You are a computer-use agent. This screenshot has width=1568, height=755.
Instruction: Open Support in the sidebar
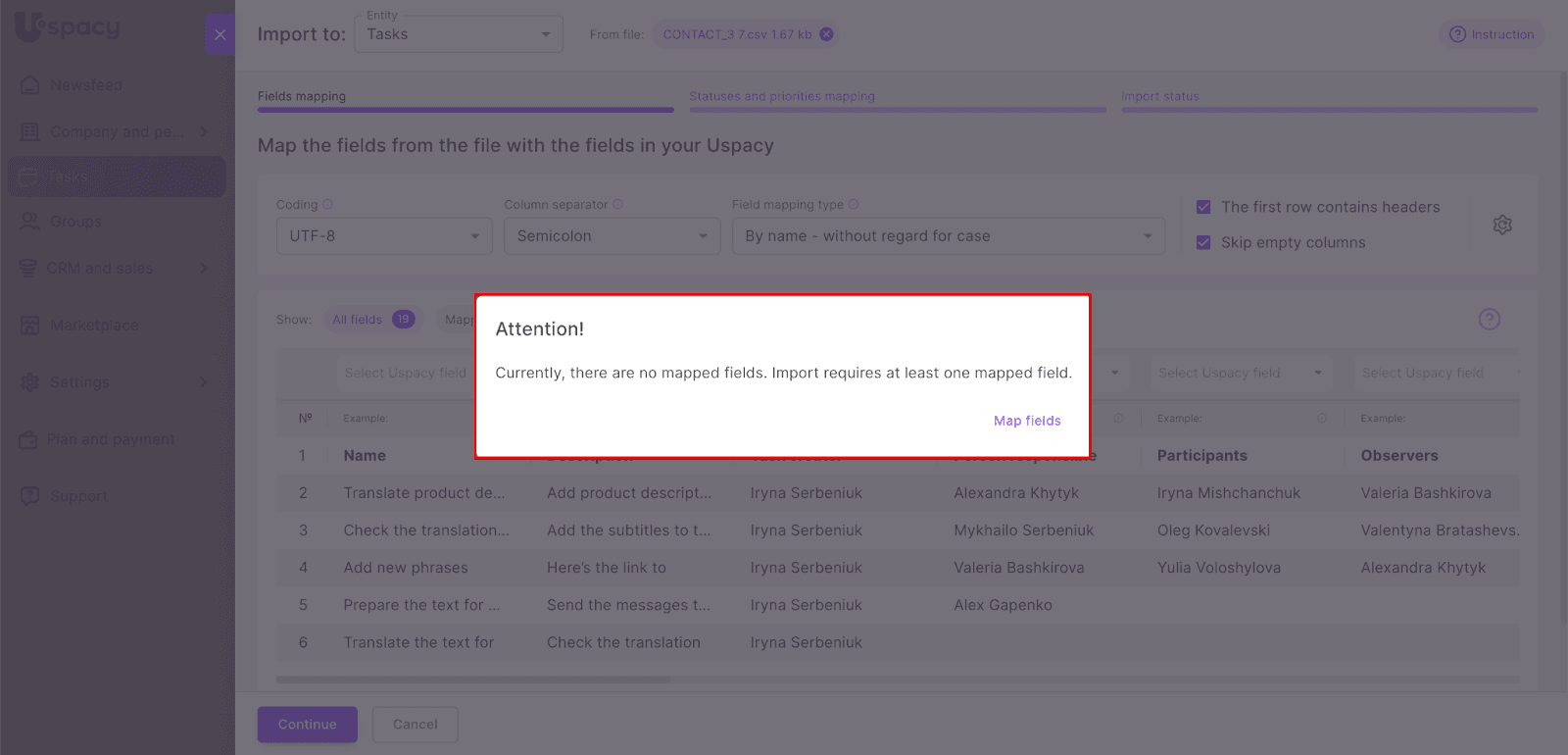[x=78, y=496]
